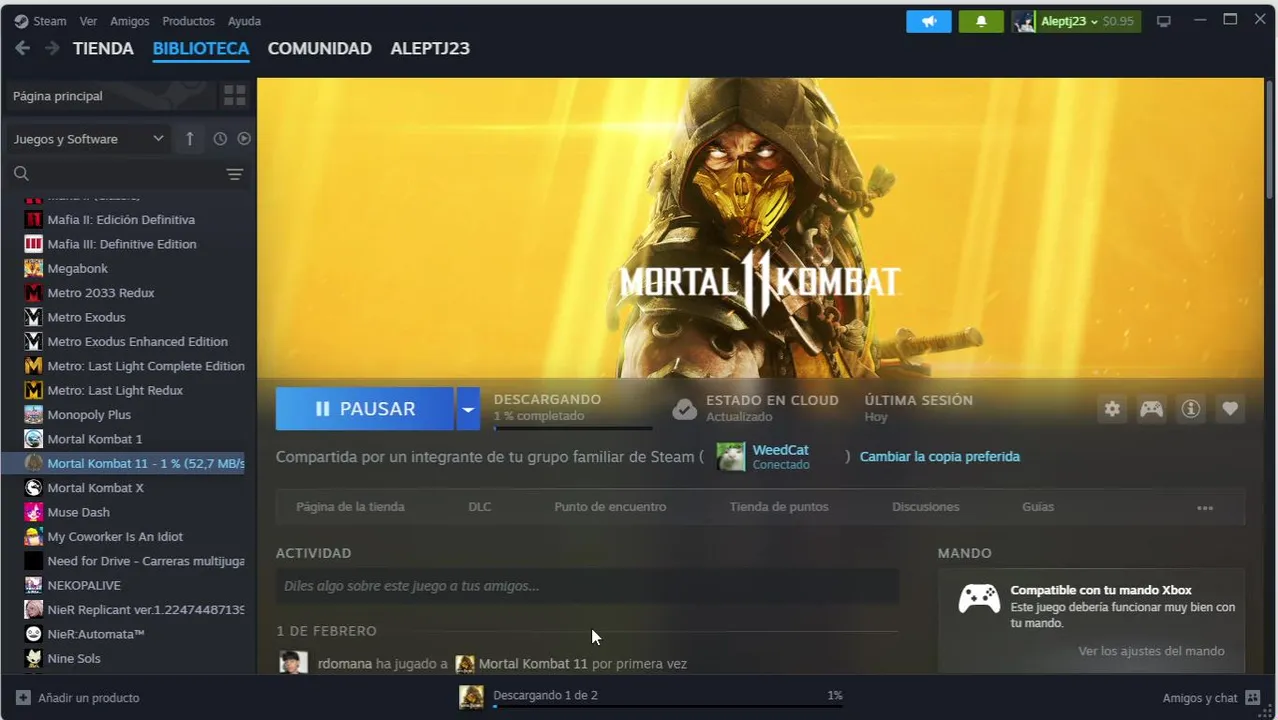Click the Steam logo menu

pyautogui.click(x=40, y=21)
